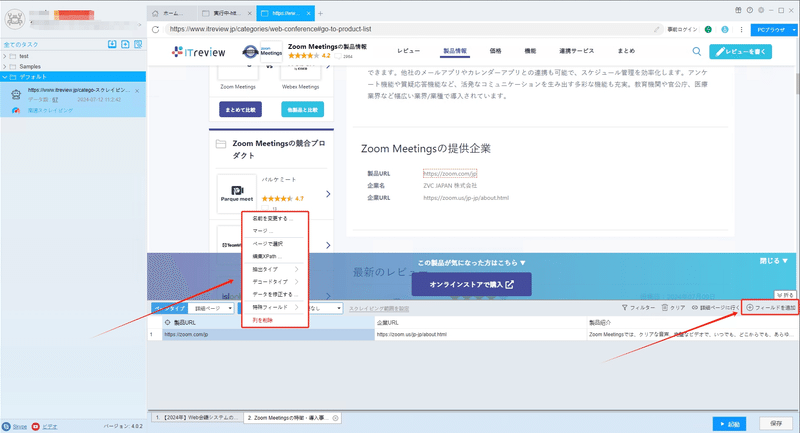Click the batch select icon beside task list

coord(138,44)
